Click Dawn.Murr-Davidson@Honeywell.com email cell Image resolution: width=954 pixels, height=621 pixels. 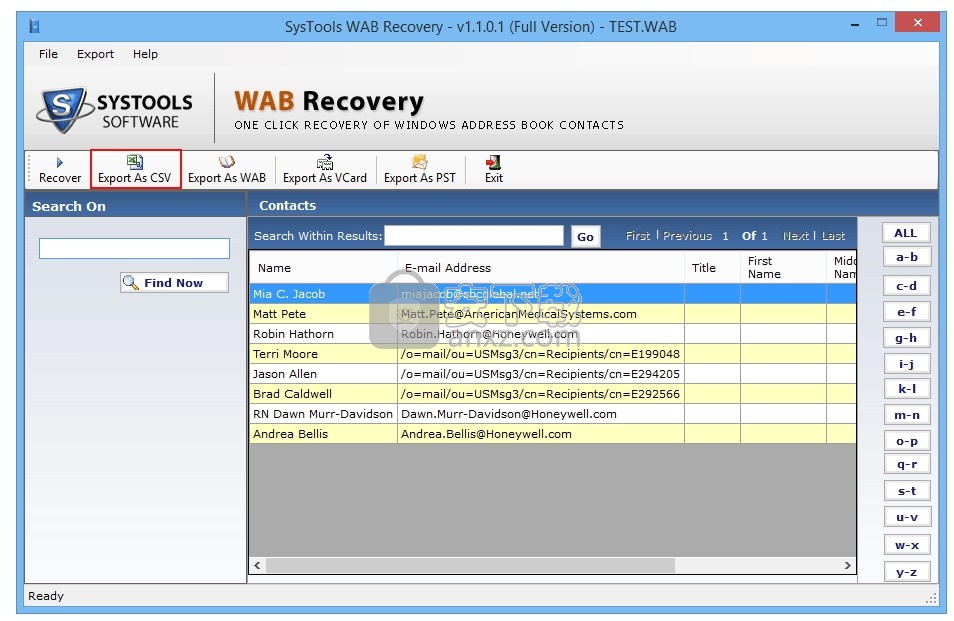pos(541,414)
